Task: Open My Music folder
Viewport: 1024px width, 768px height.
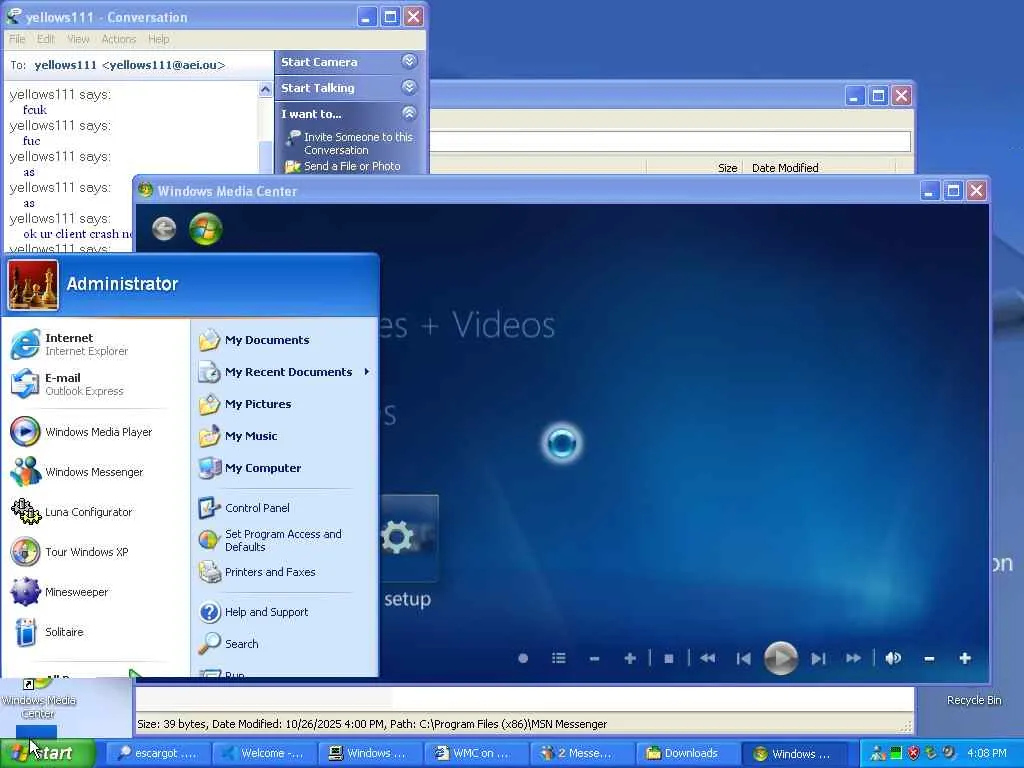Action: pyautogui.click(x=238, y=436)
